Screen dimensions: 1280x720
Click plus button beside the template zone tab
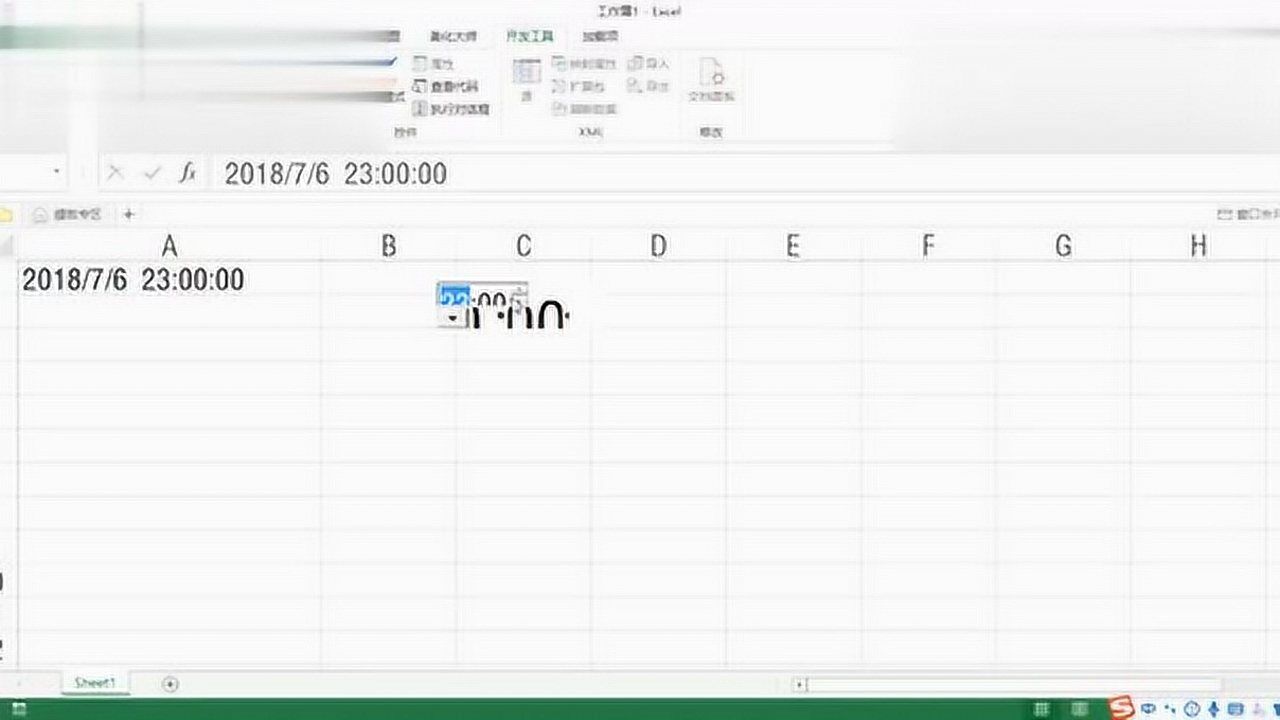click(129, 214)
